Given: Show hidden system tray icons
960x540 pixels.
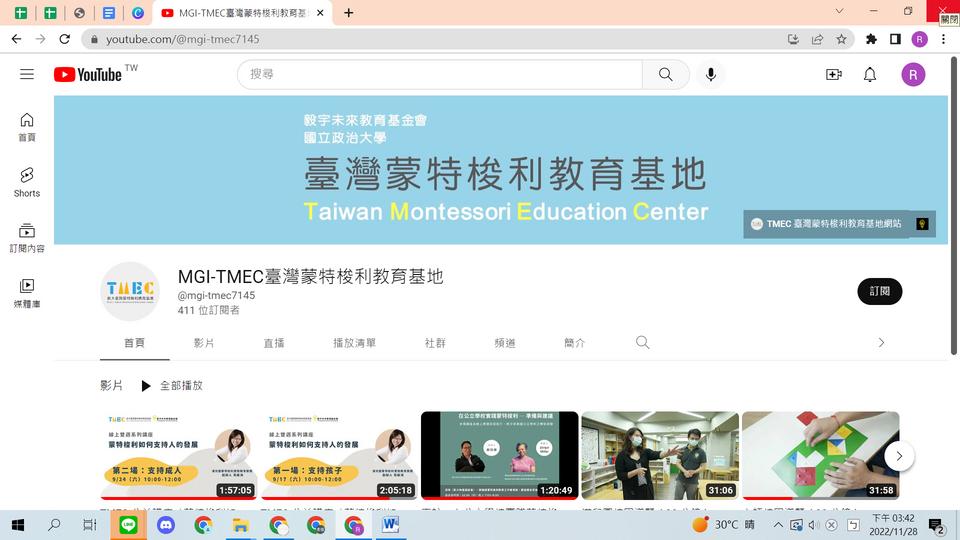Looking at the screenshot, I should [778, 525].
